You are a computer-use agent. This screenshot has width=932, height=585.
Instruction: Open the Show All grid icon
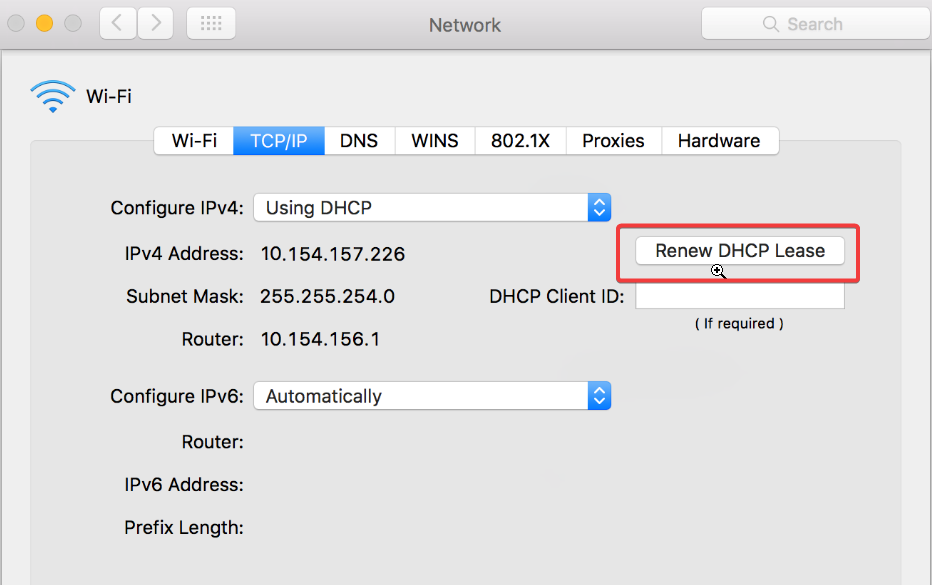210,23
